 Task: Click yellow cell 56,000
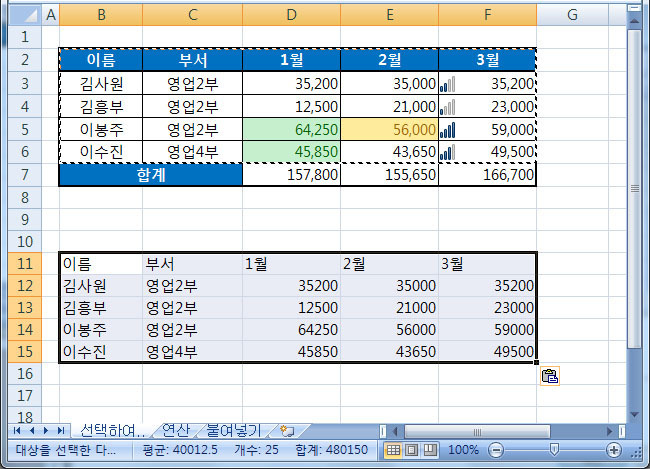(x=390, y=130)
